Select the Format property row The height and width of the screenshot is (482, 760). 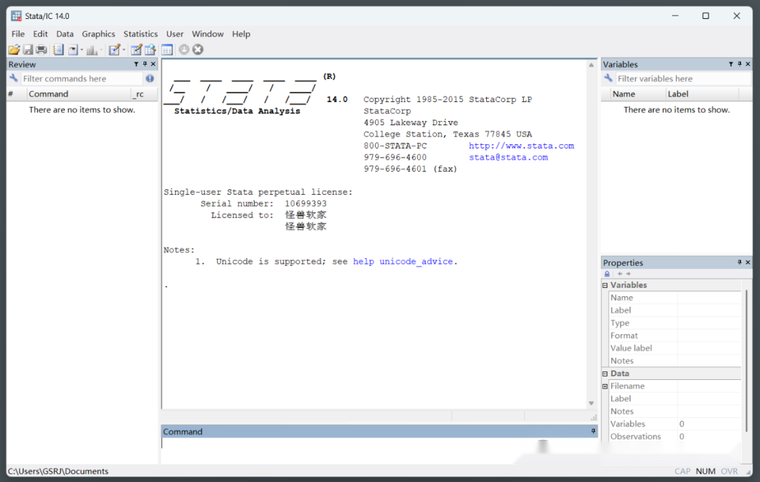tap(674, 336)
